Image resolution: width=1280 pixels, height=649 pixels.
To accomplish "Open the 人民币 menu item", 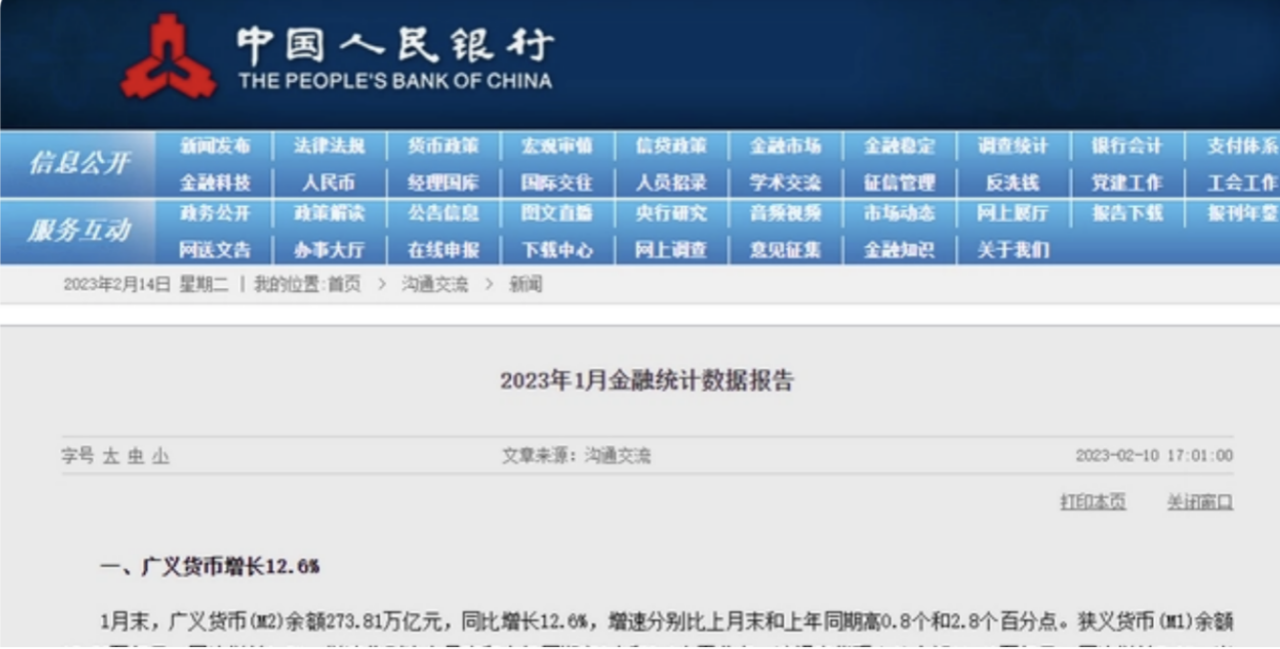I will click(330, 182).
